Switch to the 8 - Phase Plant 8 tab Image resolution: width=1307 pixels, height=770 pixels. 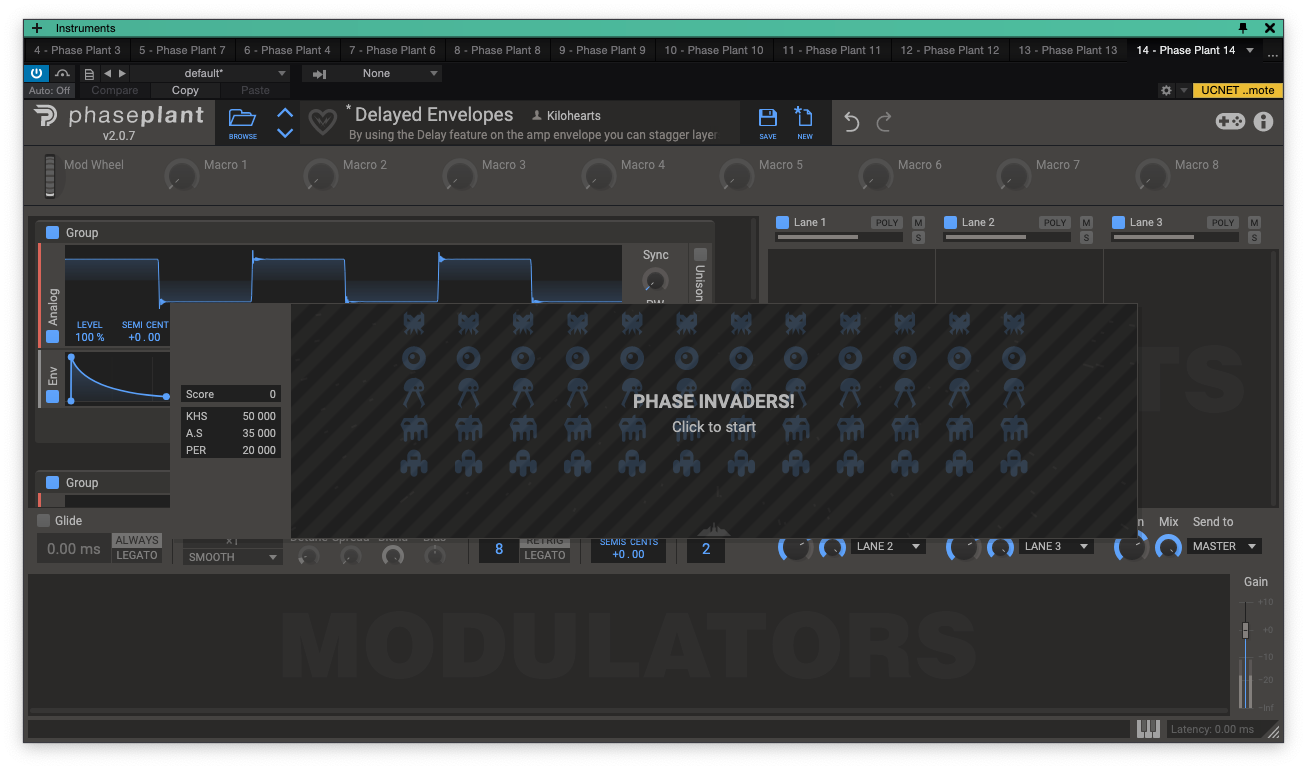[x=497, y=50]
